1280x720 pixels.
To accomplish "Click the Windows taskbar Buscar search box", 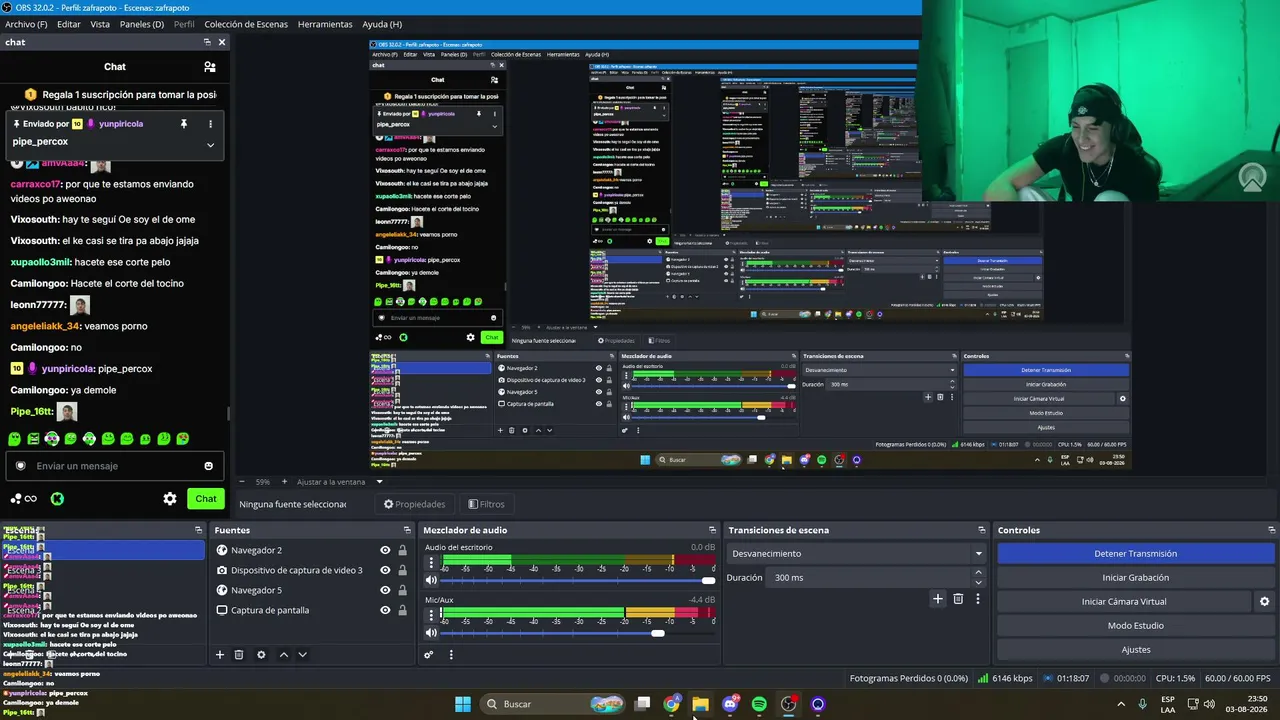I will point(553,704).
